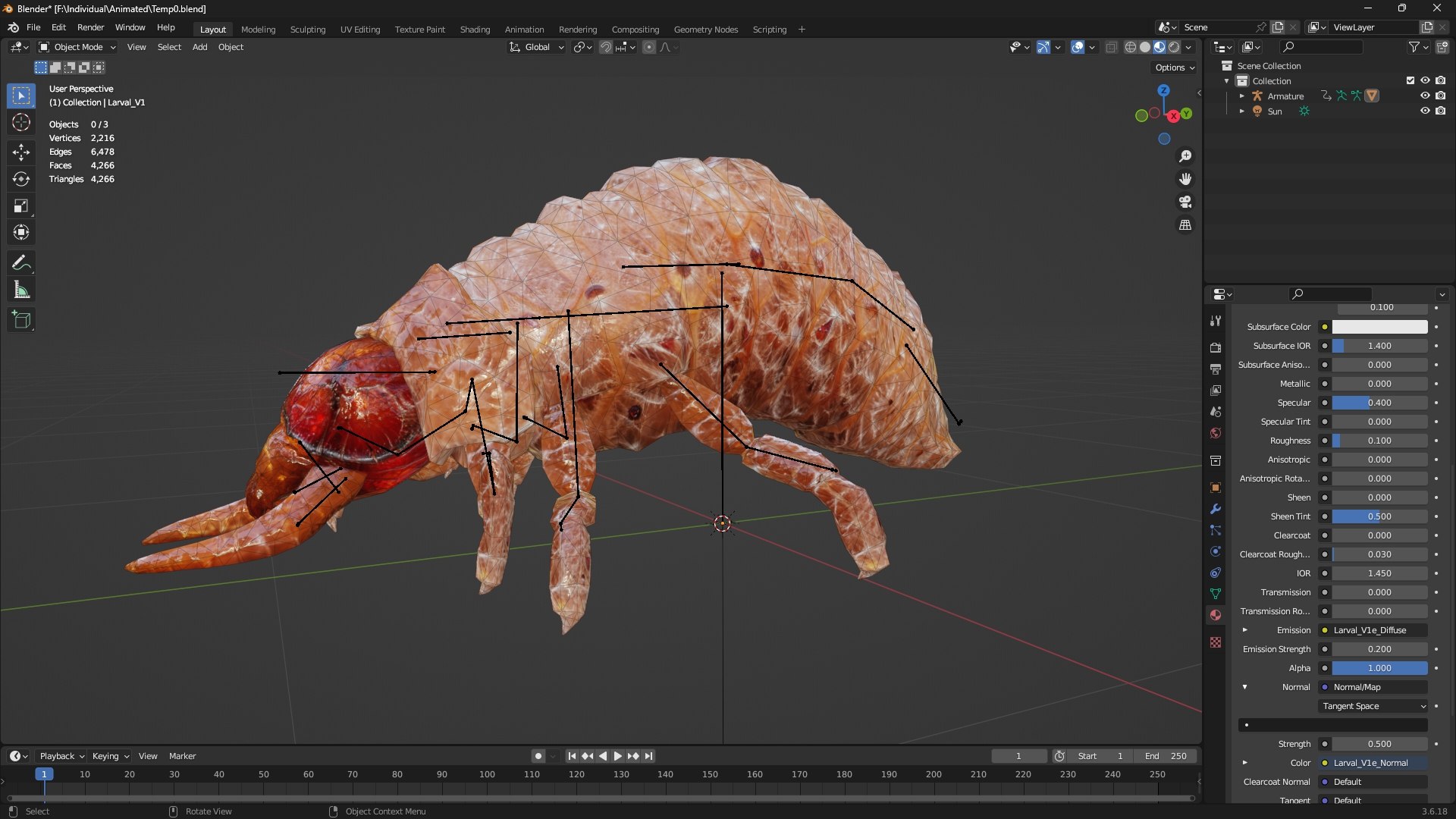Open the Modifiers wrench tab
This screenshot has width=1456, height=819.
point(1216,509)
